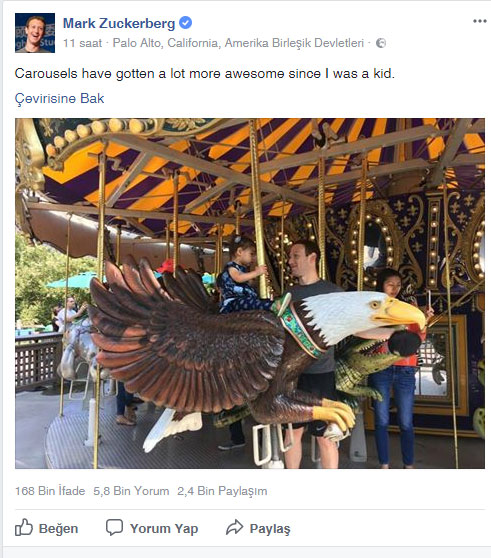Open Mark Zuckerberg profile picture

[35, 33]
